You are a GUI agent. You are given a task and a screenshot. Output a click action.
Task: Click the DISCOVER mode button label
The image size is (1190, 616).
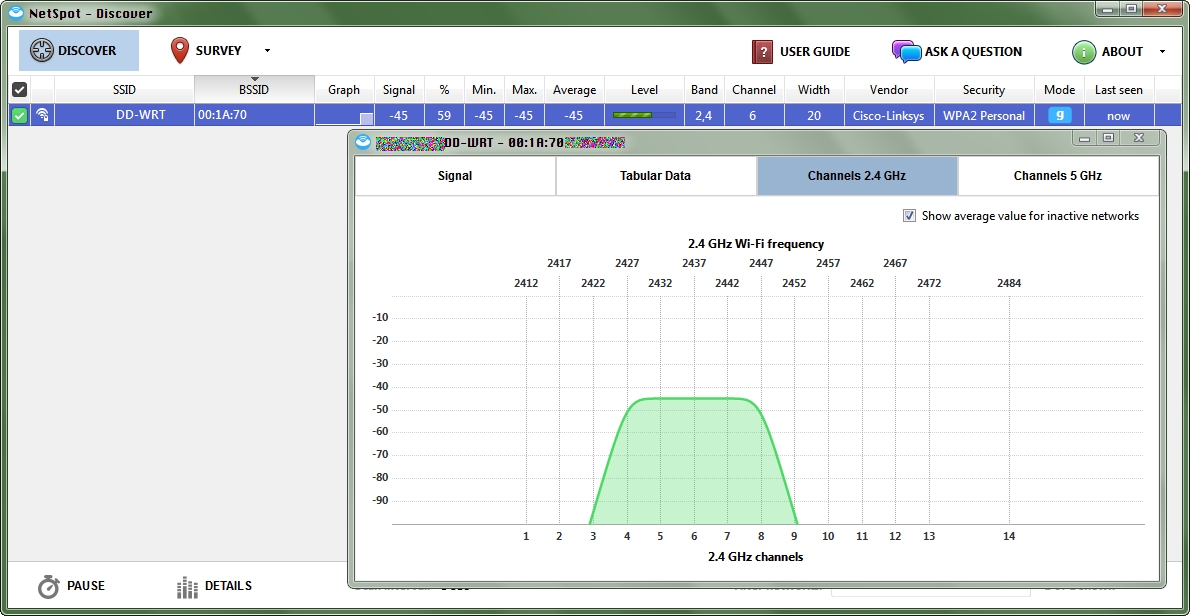pyautogui.click(x=87, y=51)
